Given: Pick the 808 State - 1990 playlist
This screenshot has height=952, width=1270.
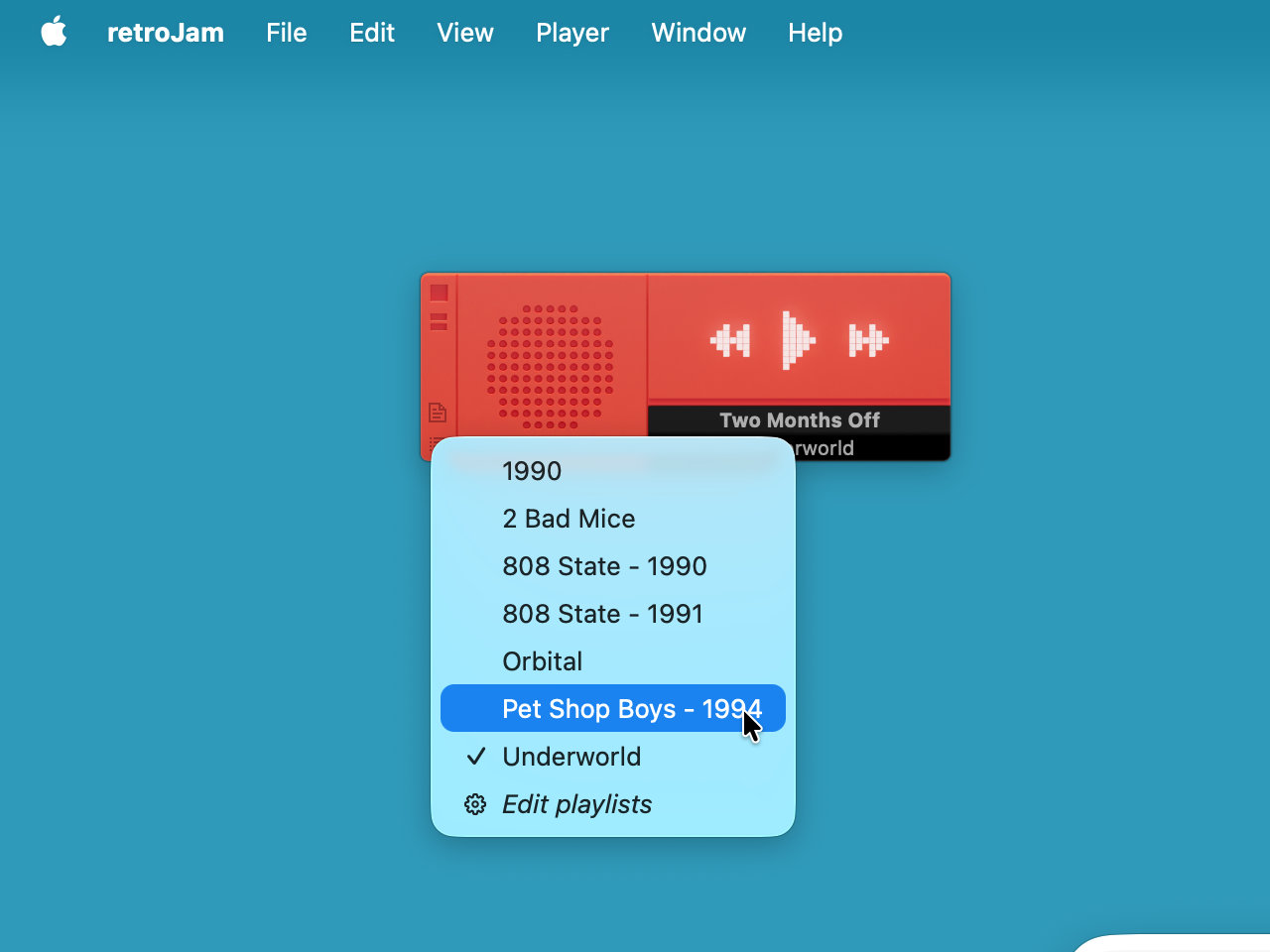Looking at the screenshot, I should click(x=604, y=566).
